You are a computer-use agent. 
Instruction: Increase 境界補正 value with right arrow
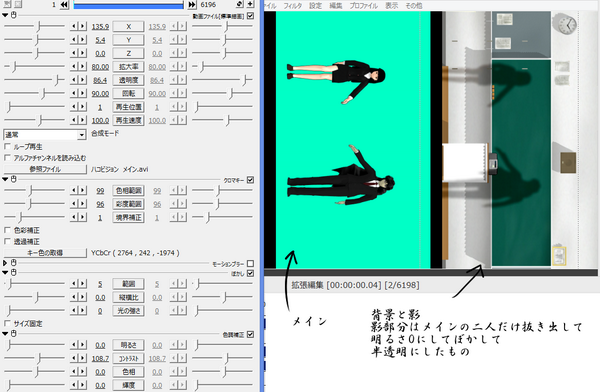83,217
